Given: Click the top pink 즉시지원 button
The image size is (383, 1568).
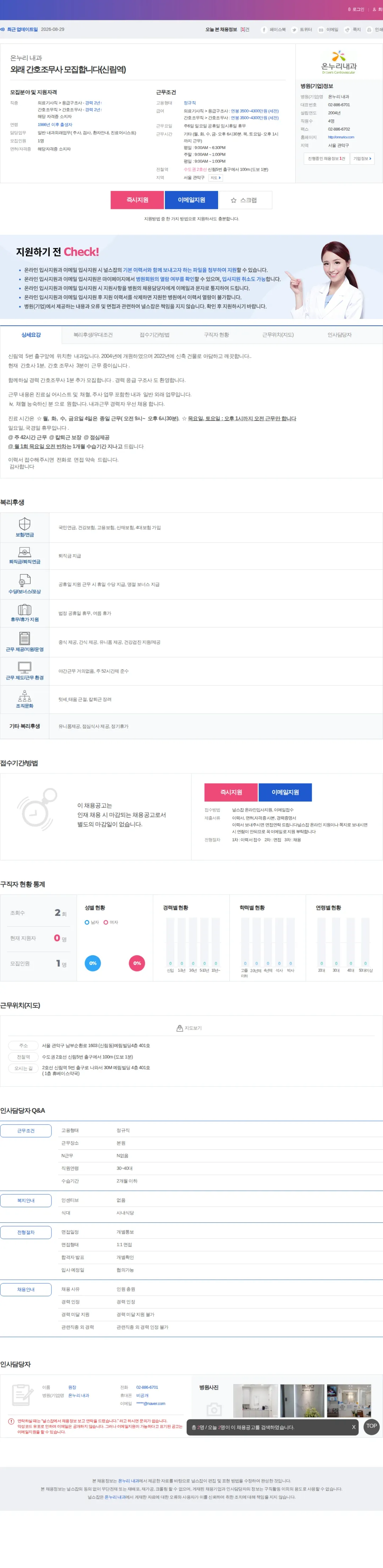Looking at the screenshot, I should click(137, 200).
